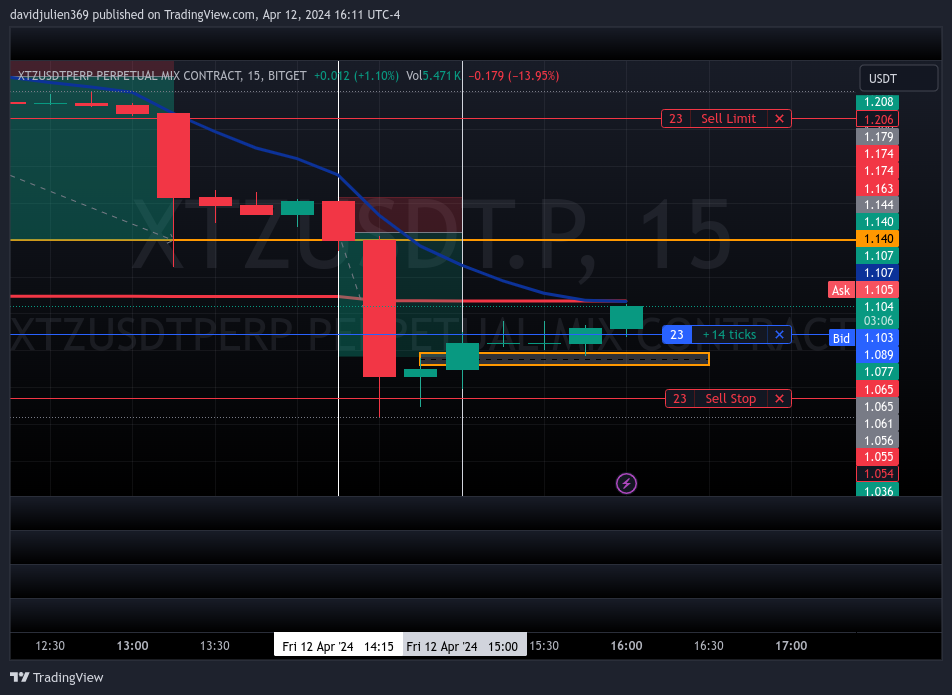Cancel the Sell Limit order with its X
This screenshot has width=952, height=695.
(779, 119)
